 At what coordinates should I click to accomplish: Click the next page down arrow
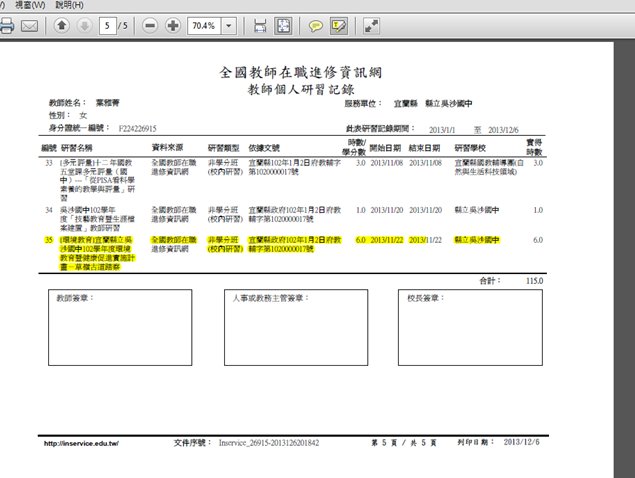[x=84, y=25]
